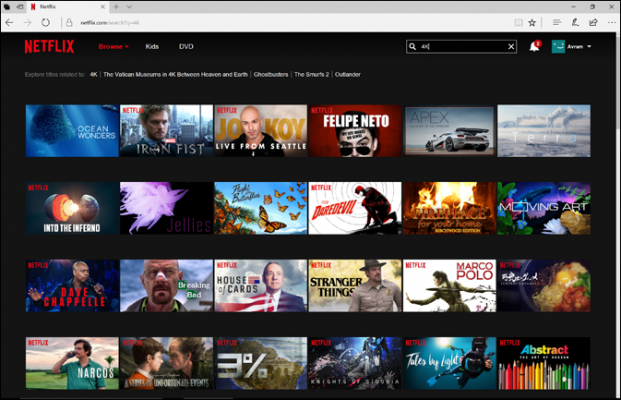Click the search magnifier icon
621x400 pixels.
coord(412,46)
